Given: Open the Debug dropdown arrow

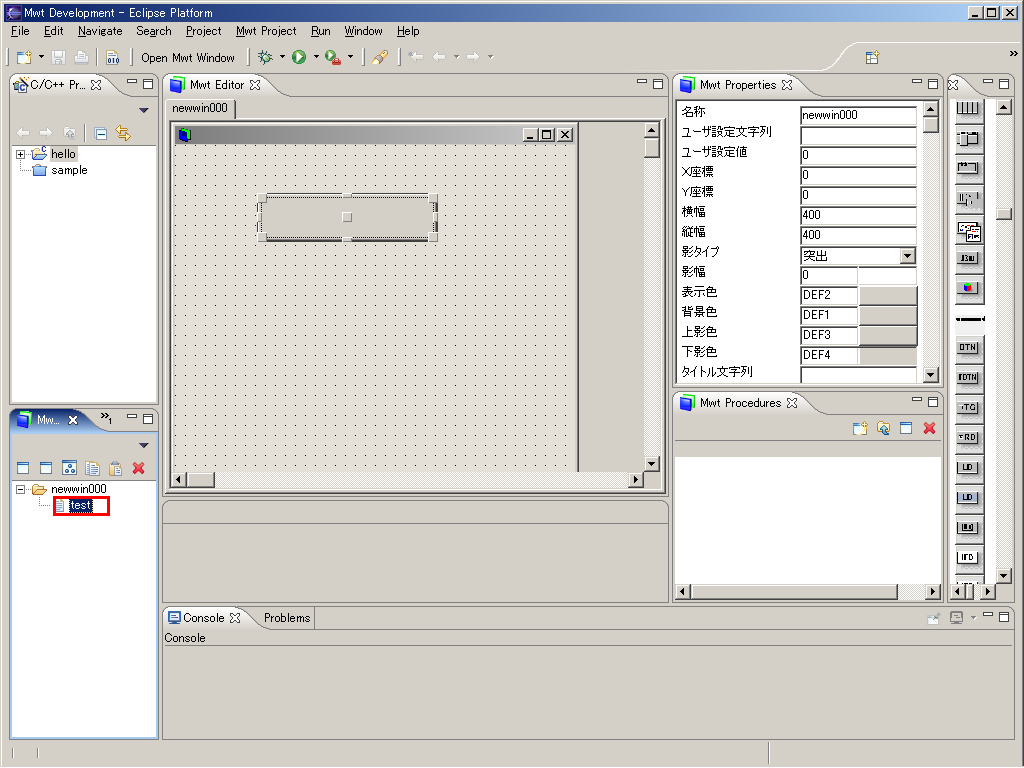Looking at the screenshot, I should pyautogui.click(x=282, y=57).
